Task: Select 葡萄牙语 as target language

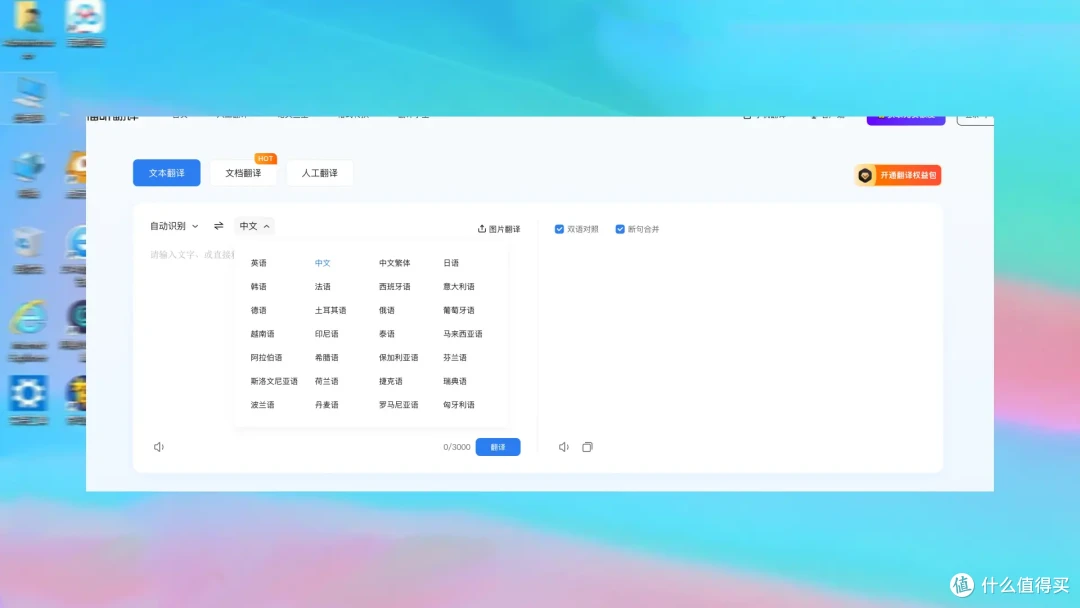Action: coord(459,311)
